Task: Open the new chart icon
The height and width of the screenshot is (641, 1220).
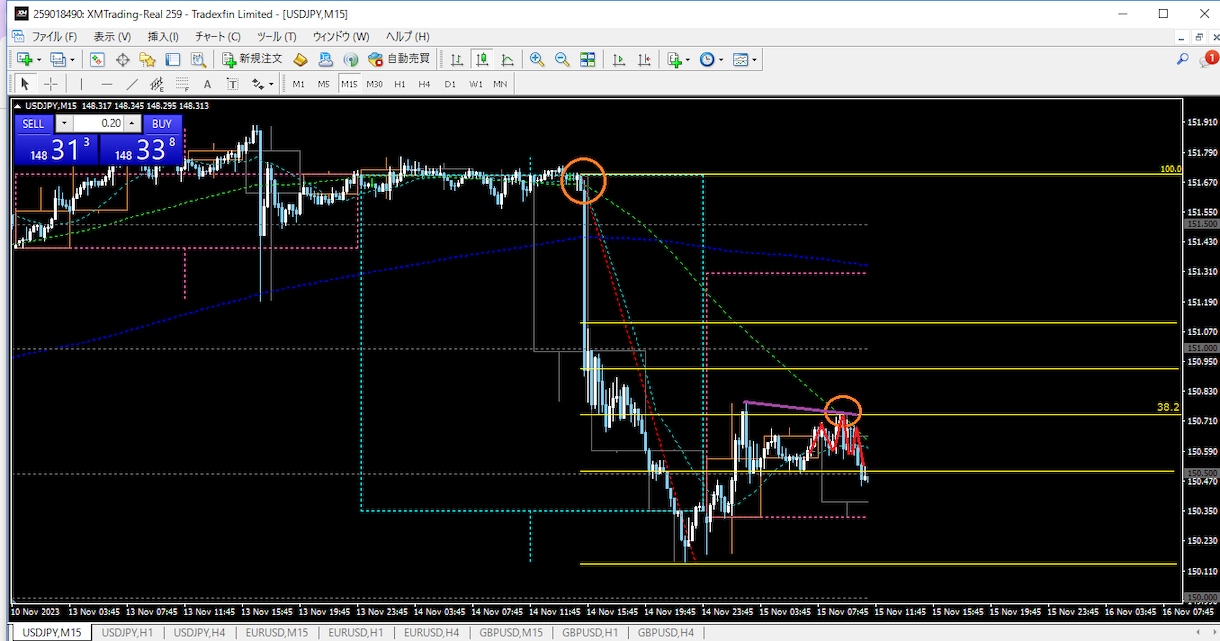Action: click(24, 60)
